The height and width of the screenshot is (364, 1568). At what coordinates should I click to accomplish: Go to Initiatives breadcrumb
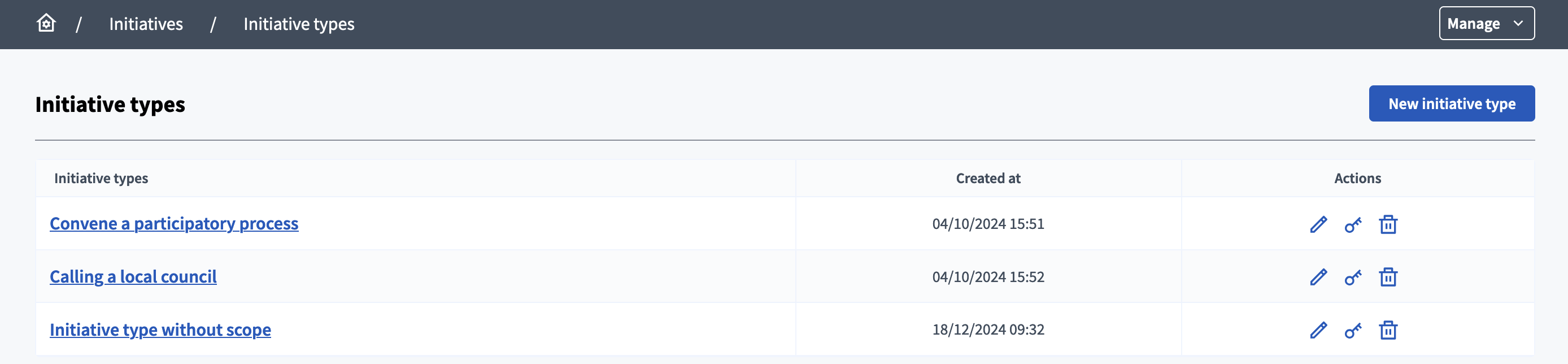(x=146, y=24)
